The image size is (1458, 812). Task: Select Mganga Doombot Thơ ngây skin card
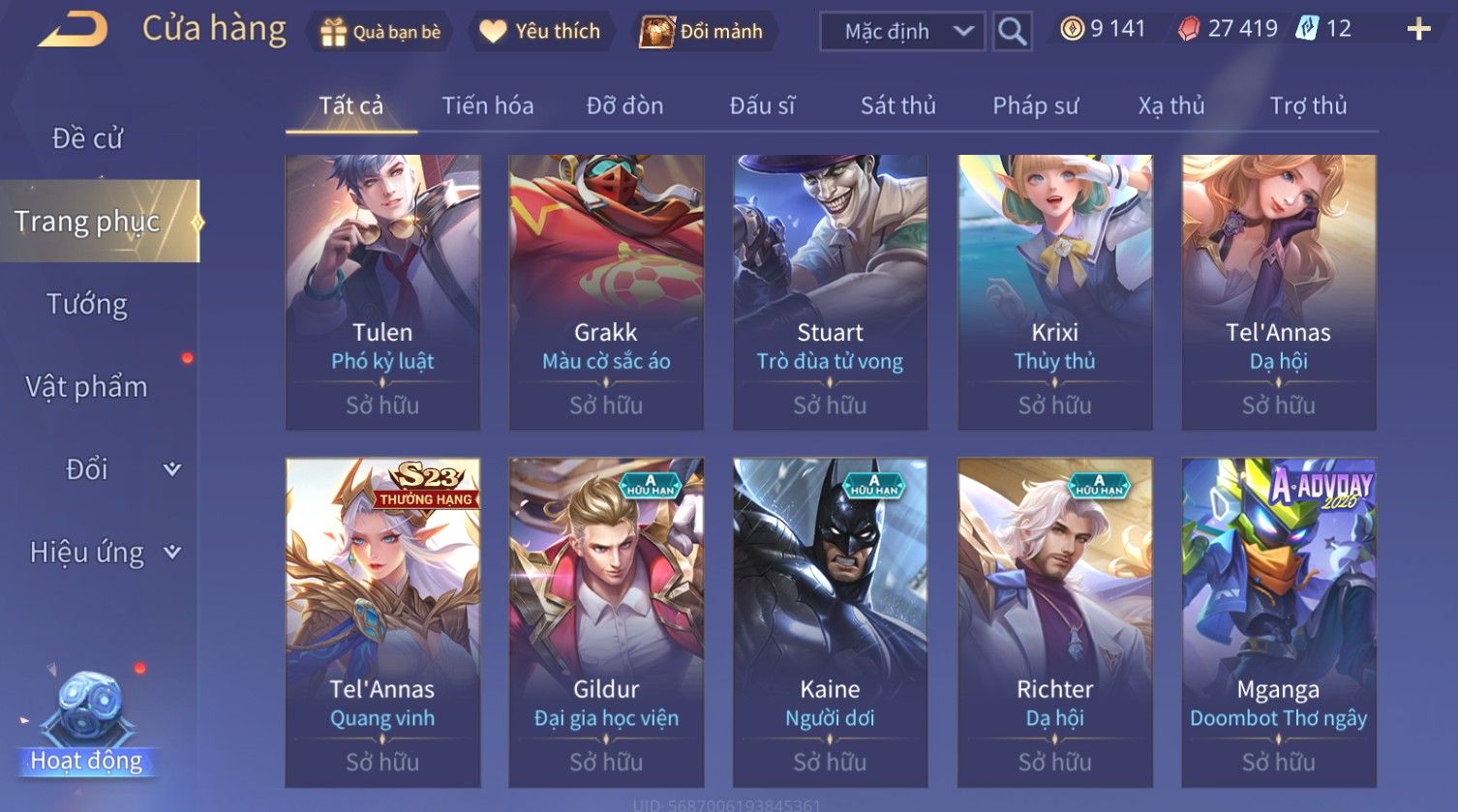coord(1279,622)
